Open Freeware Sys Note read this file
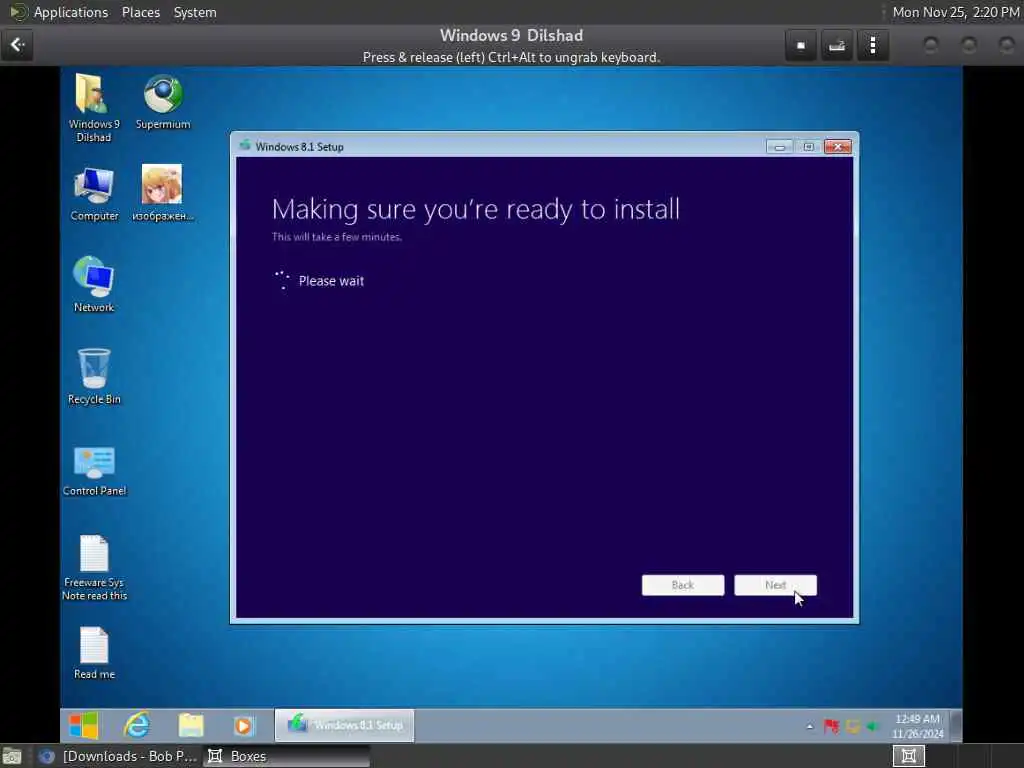Image resolution: width=1024 pixels, height=768 pixels. pos(94,567)
